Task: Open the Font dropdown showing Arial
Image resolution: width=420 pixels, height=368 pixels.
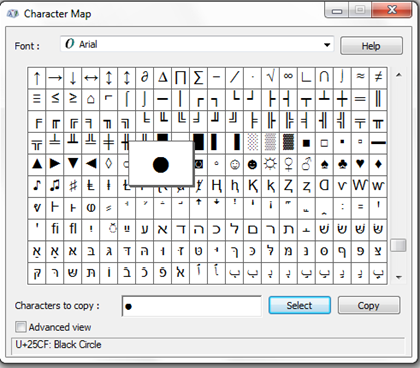Action: click(197, 44)
